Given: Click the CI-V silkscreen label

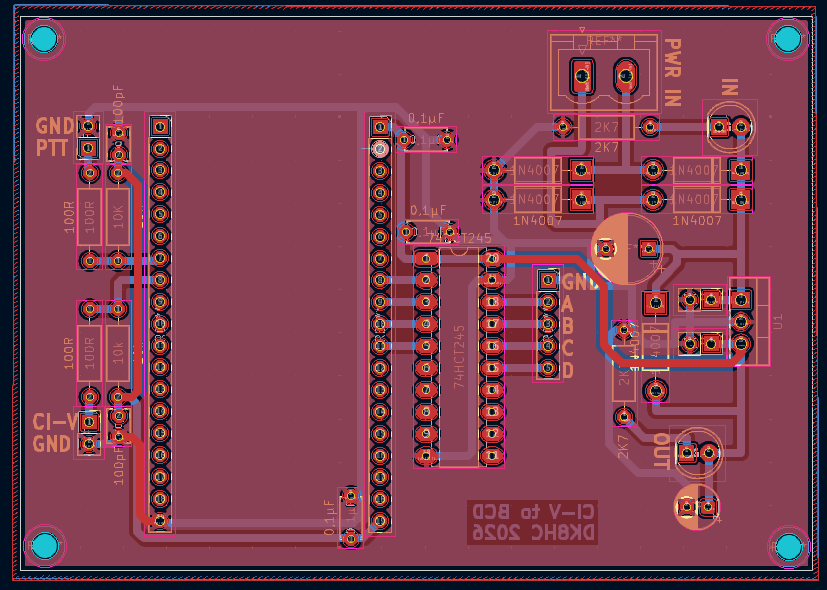Looking at the screenshot, I should pyautogui.click(x=53, y=421).
